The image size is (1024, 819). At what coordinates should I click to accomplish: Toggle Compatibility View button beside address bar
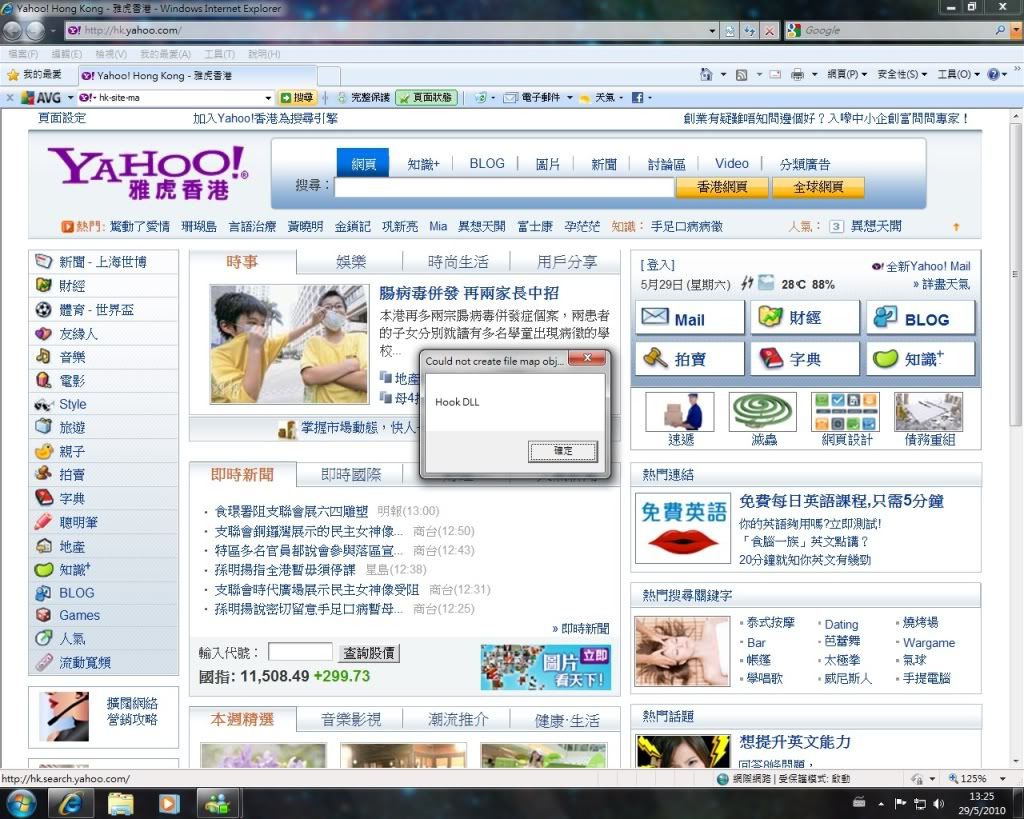pyautogui.click(x=731, y=31)
